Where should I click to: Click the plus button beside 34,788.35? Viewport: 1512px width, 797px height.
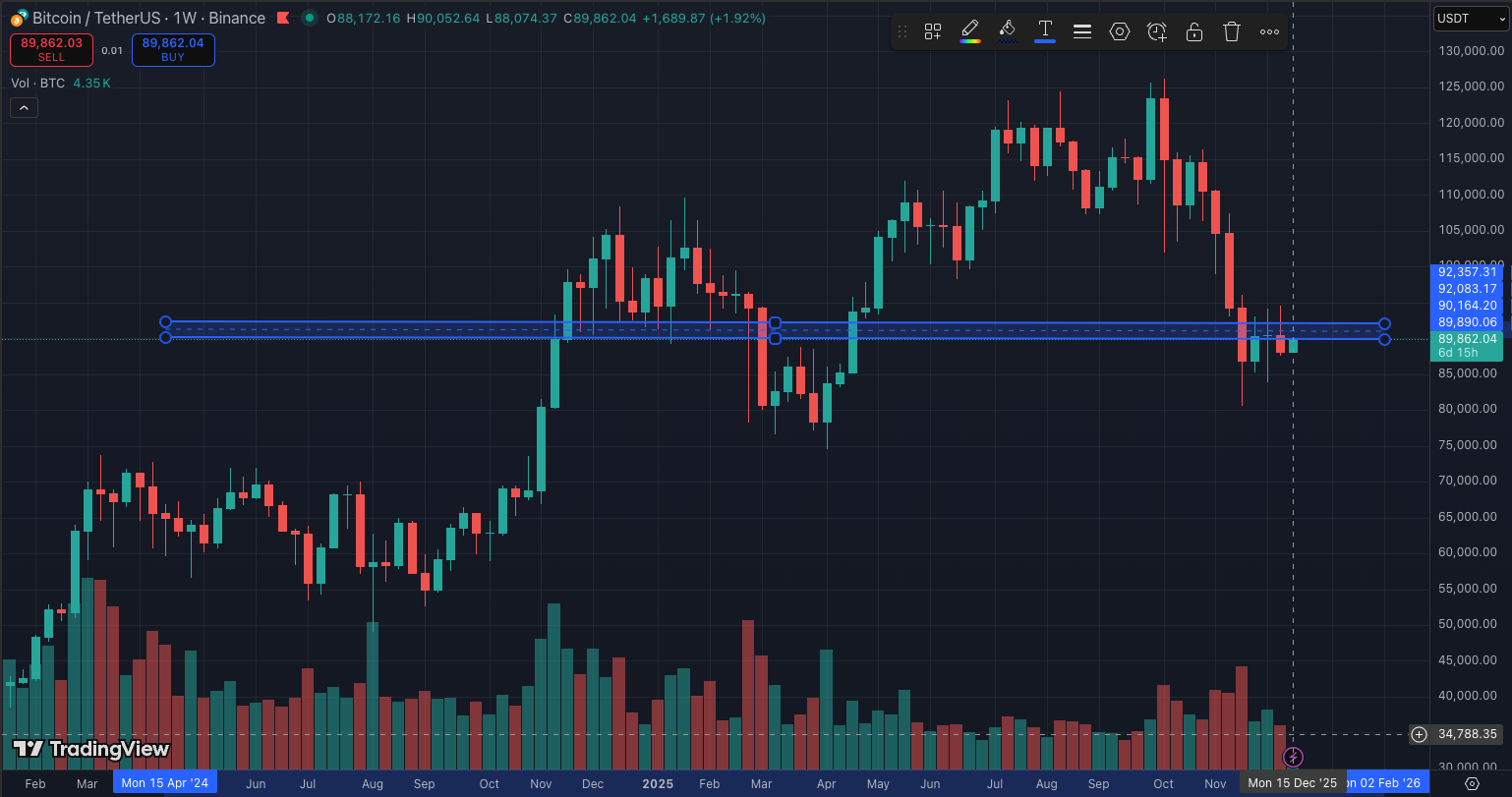click(1419, 734)
